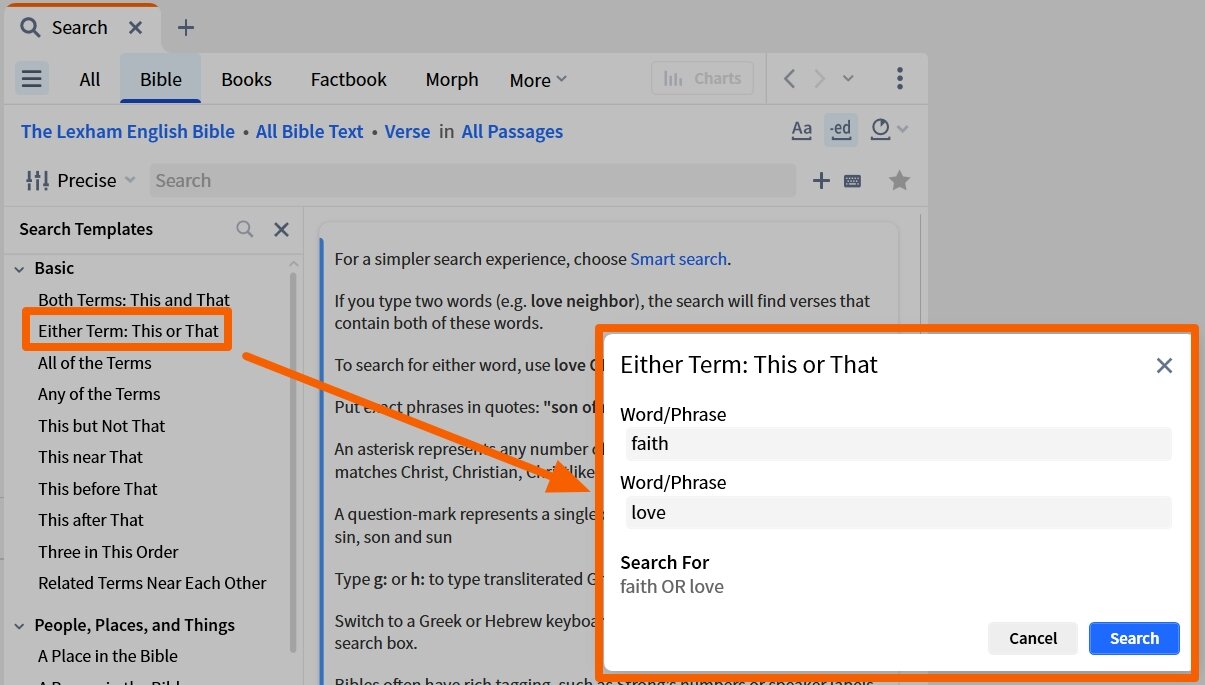1205x685 pixels.
Task: Click second Word/Phrase field containing love
Action: (x=898, y=513)
